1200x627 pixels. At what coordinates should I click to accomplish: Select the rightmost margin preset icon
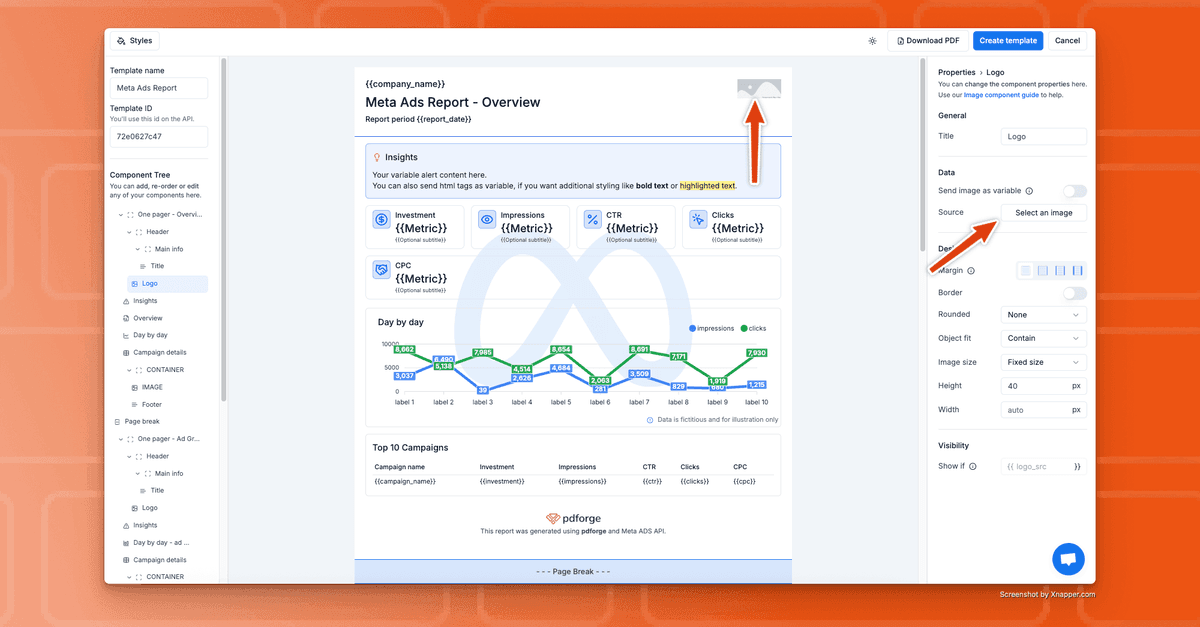[1077, 272]
